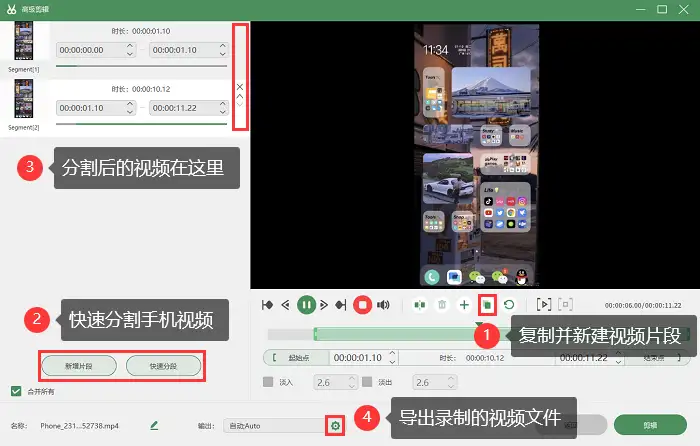Click the 00:00:06.00/00:00:11.22 time readout

643,305
